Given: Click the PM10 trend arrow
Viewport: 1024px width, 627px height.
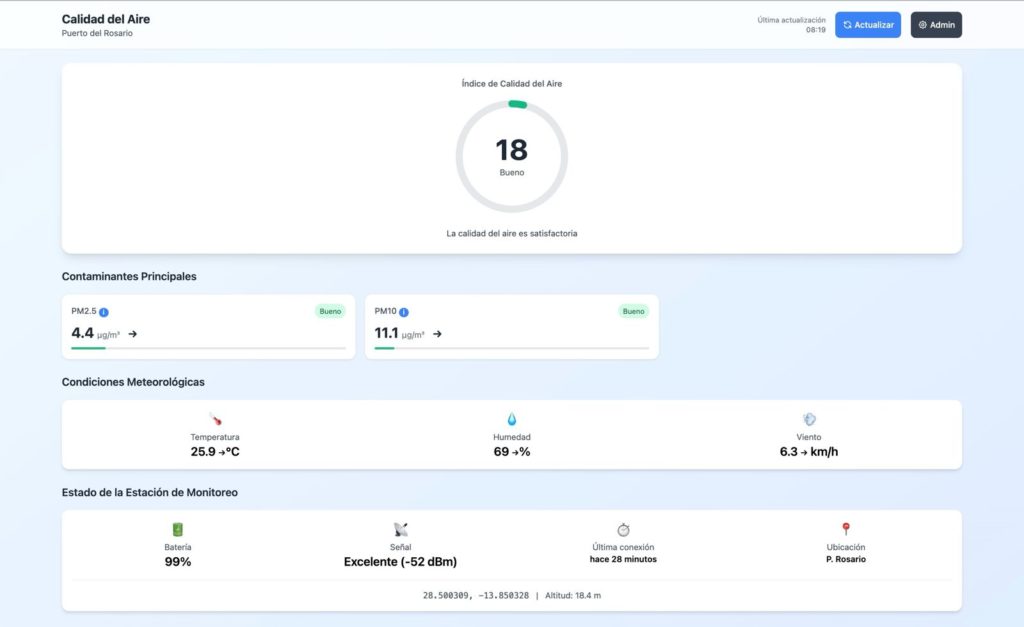Looking at the screenshot, I should pos(437,334).
